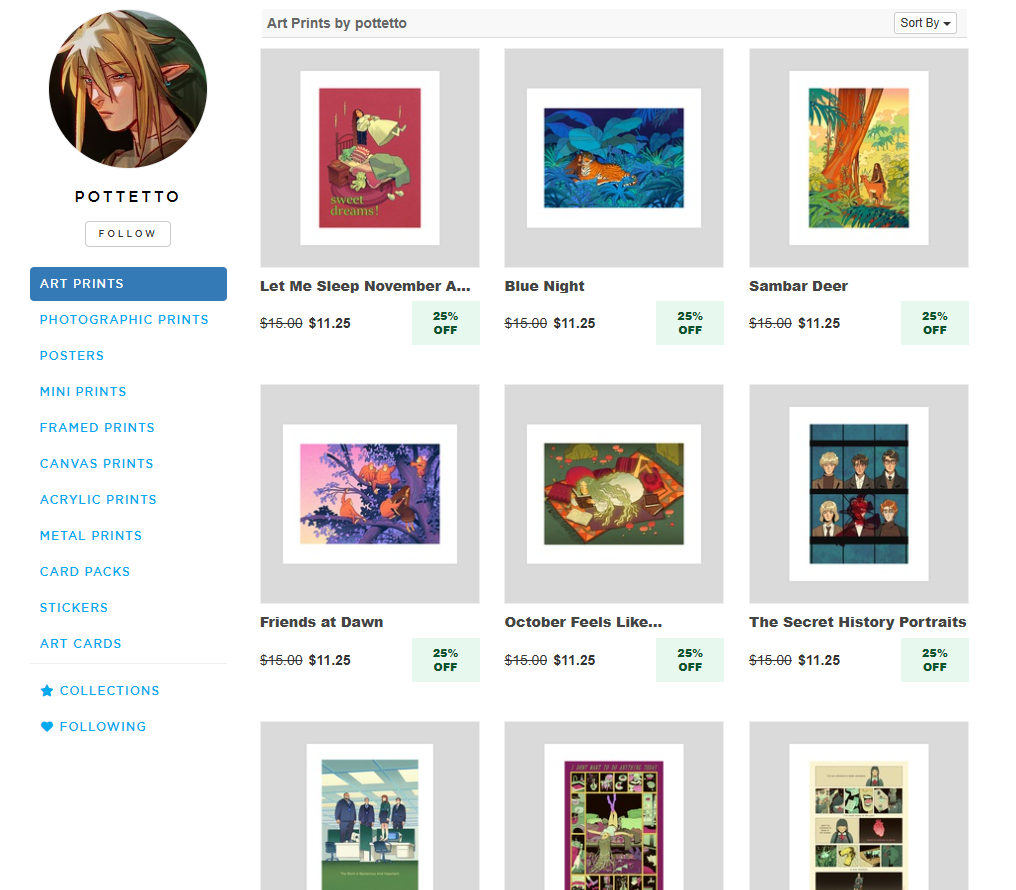View the Friends at Dawn print image
This screenshot has height=890, width=1016.
pos(370,494)
